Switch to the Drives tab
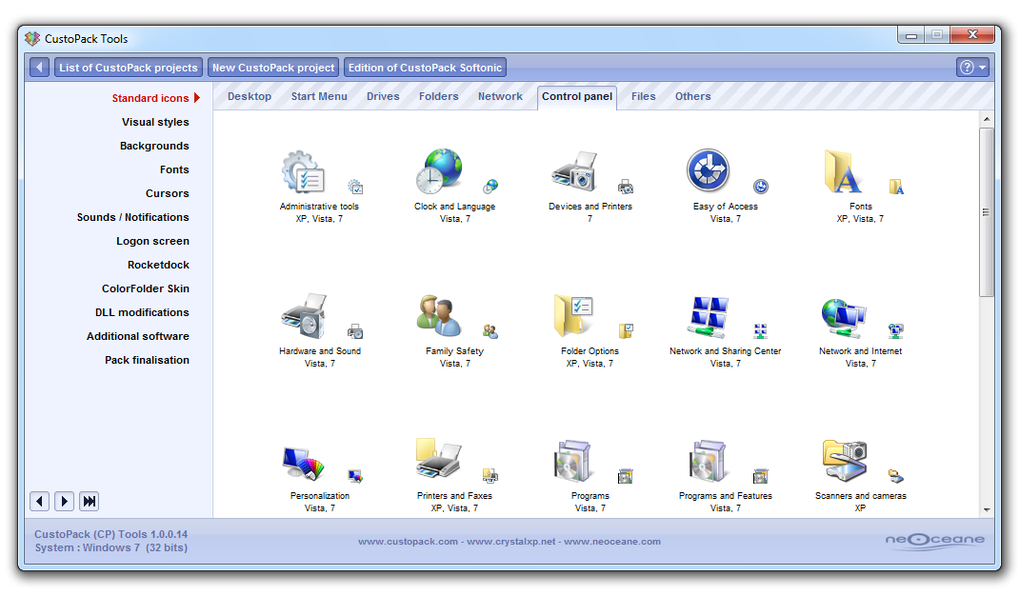 tap(382, 96)
